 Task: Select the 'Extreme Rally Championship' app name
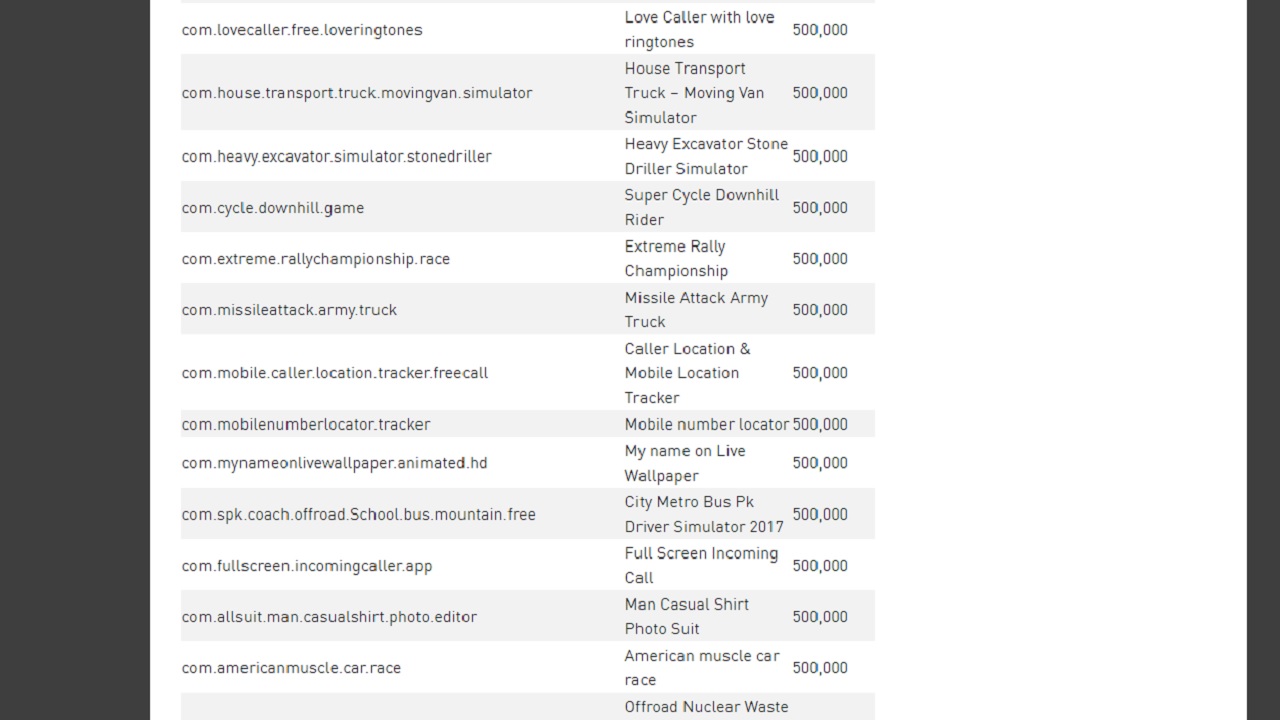tap(676, 259)
